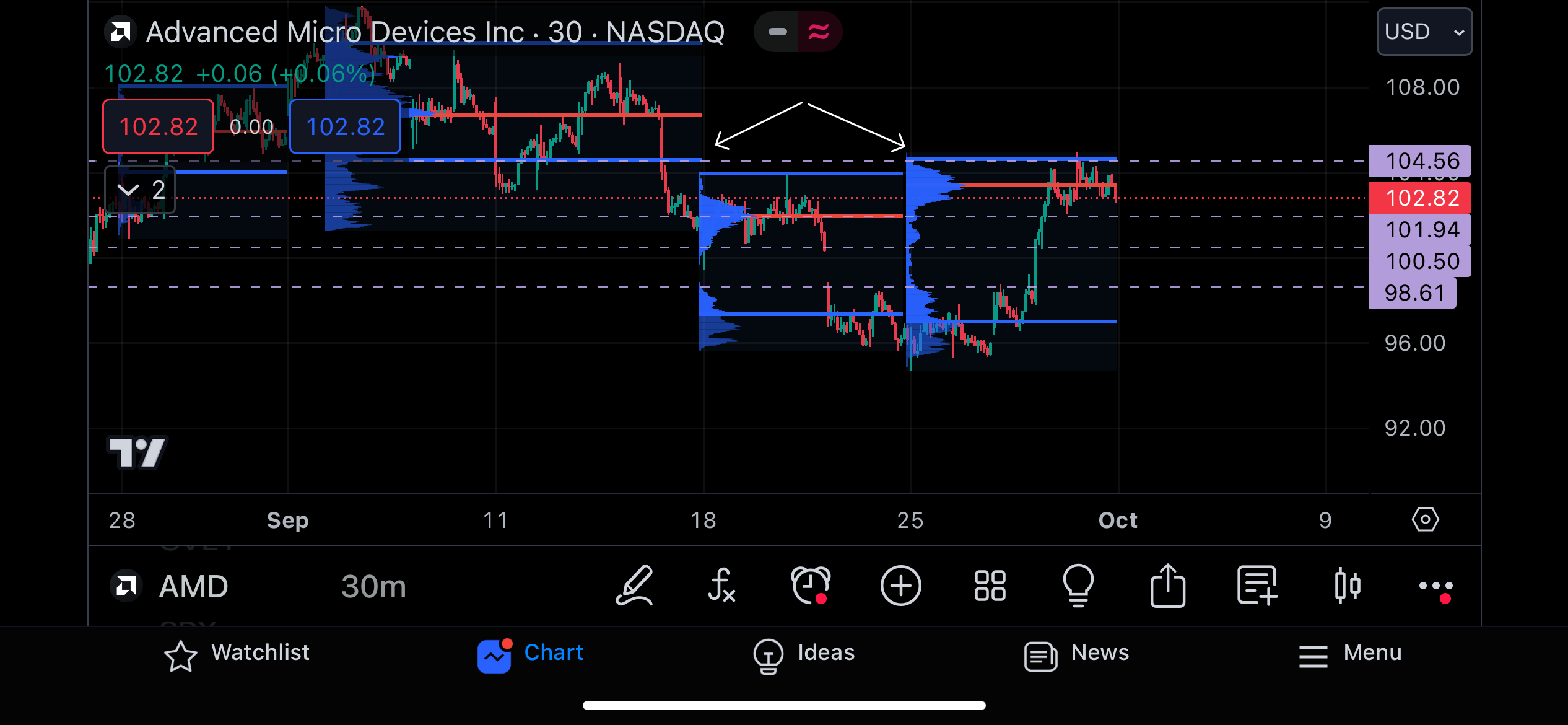Toggle the red wavy-lines indicator button
The width and height of the screenshot is (1568, 725).
click(x=819, y=32)
